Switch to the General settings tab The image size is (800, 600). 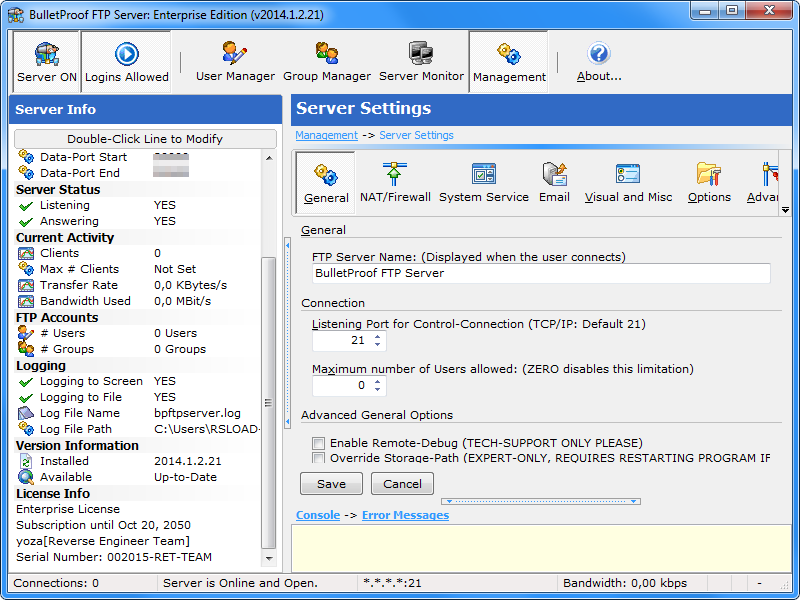click(326, 183)
